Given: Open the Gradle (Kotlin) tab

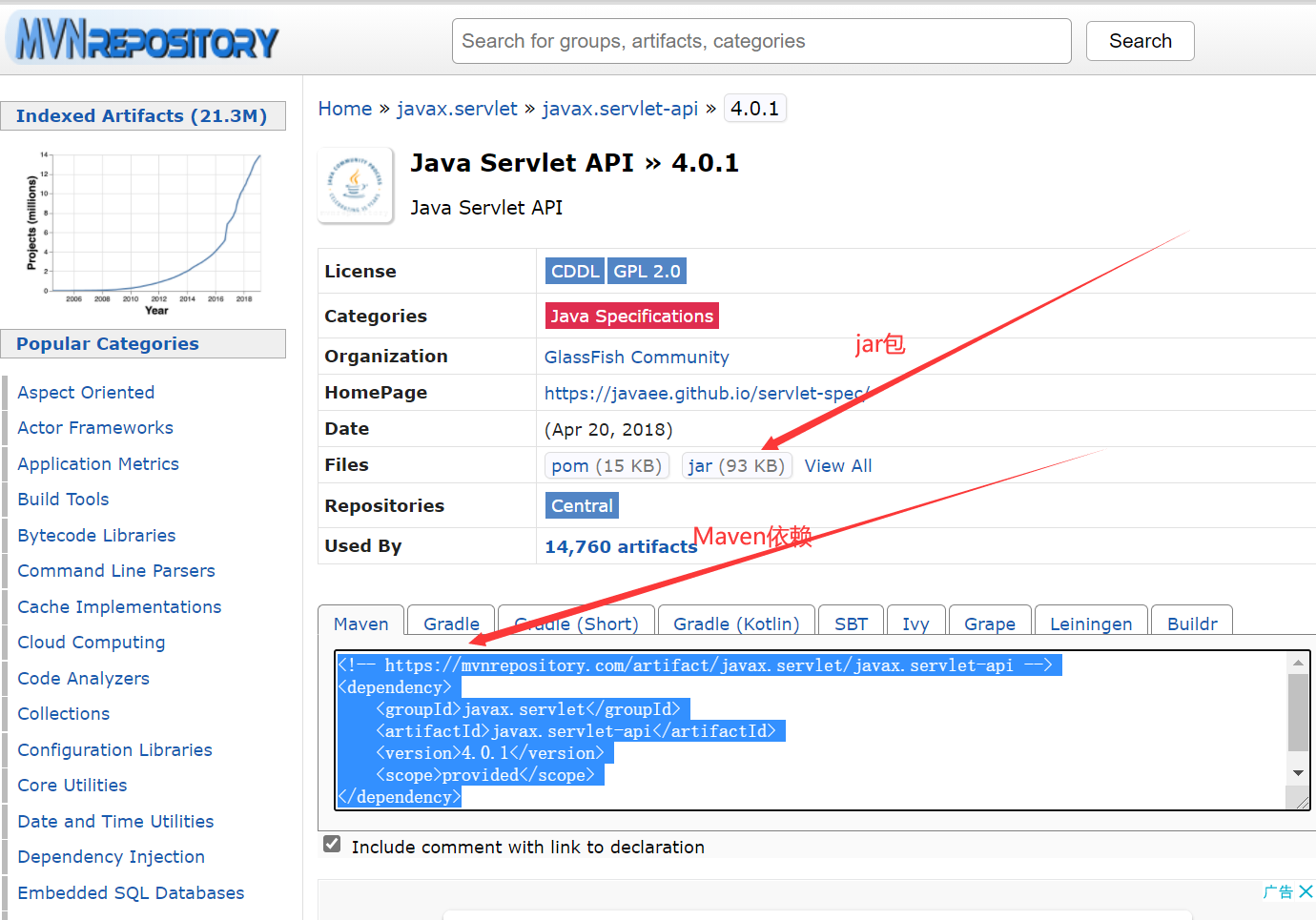Looking at the screenshot, I should [x=736, y=624].
